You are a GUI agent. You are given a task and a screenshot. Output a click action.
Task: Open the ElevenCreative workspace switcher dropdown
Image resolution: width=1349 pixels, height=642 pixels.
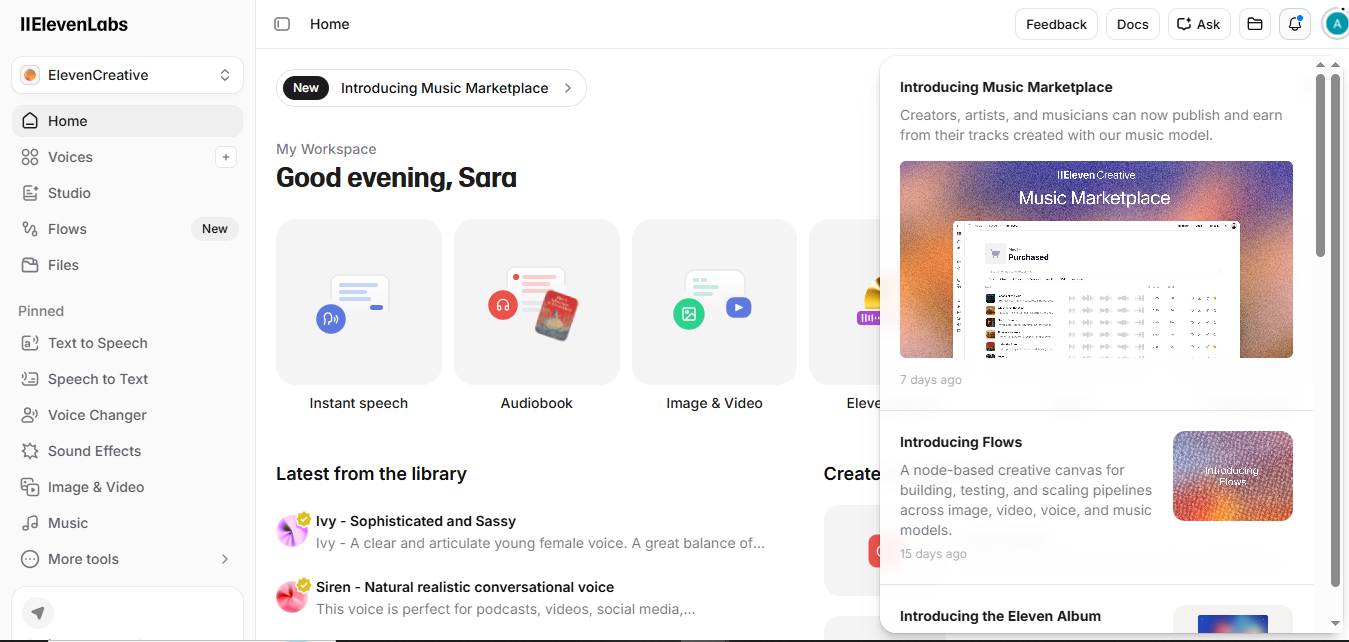pos(127,75)
